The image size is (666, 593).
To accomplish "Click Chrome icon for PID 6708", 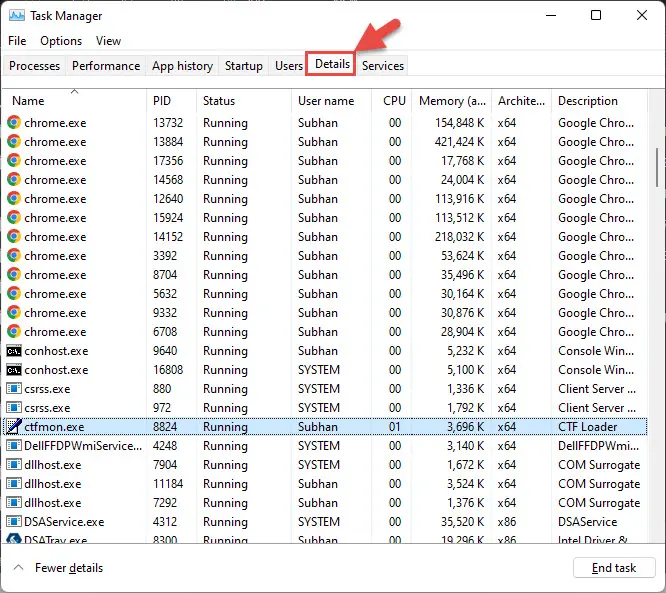I will tap(14, 331).
